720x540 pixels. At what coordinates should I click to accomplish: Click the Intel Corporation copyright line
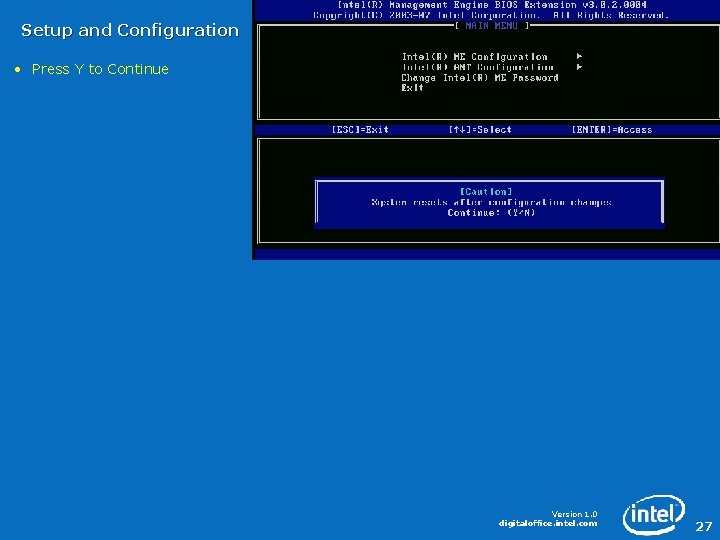click(x=490, y=15)
